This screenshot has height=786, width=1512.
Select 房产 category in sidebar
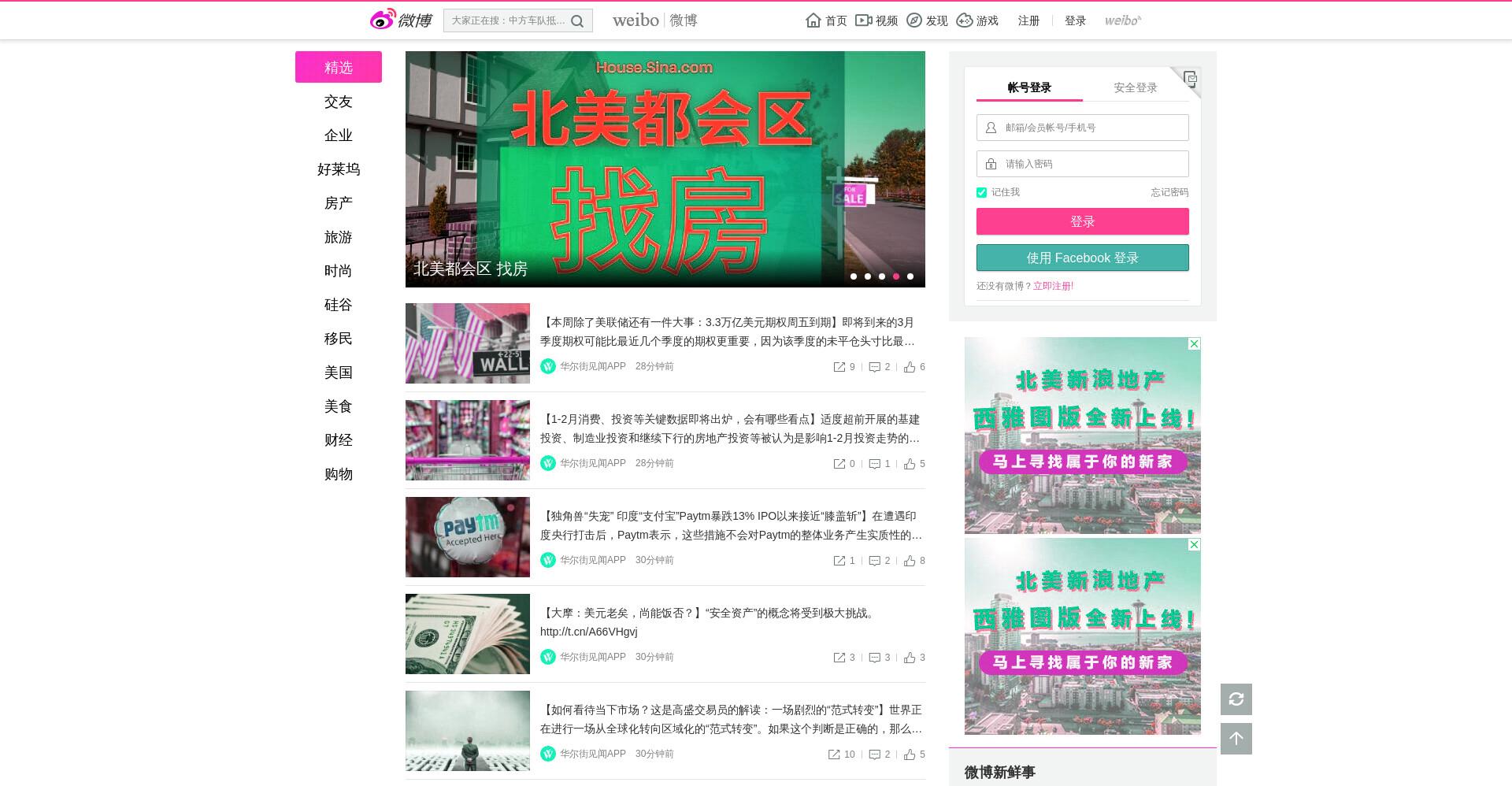click(339, 203)
